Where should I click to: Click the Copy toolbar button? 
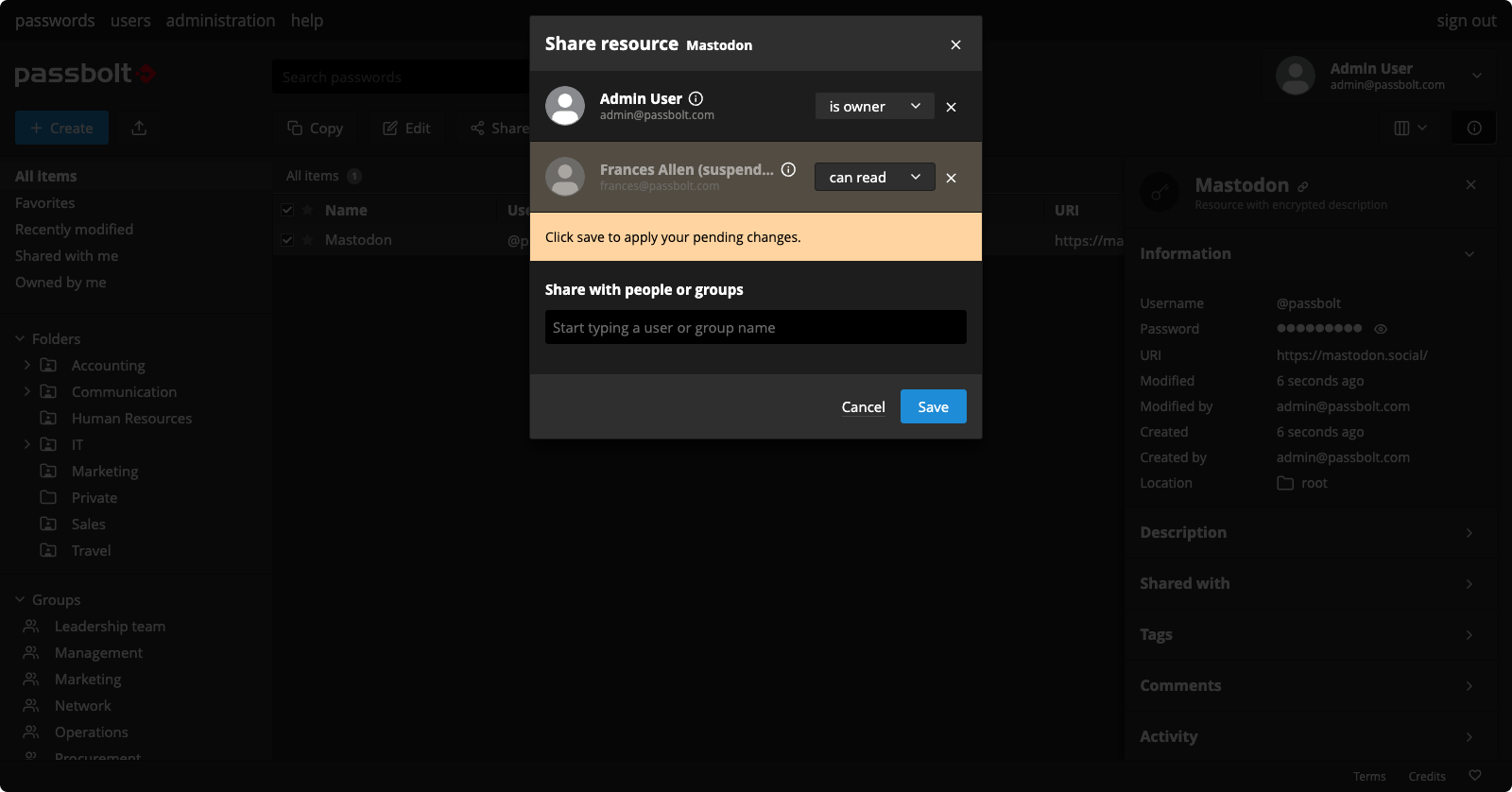(316, 128)
